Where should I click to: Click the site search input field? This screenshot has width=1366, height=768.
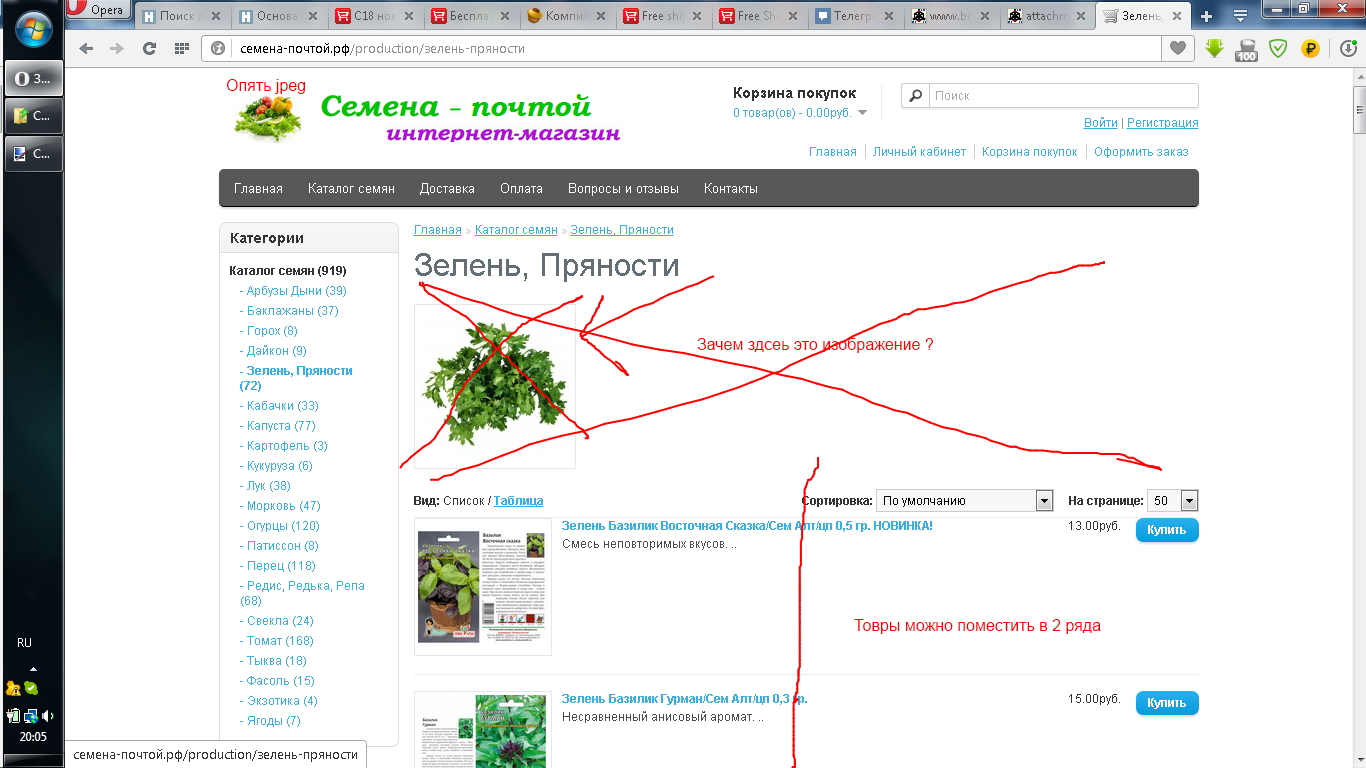pyautogui.click(x=1062, y=96)
